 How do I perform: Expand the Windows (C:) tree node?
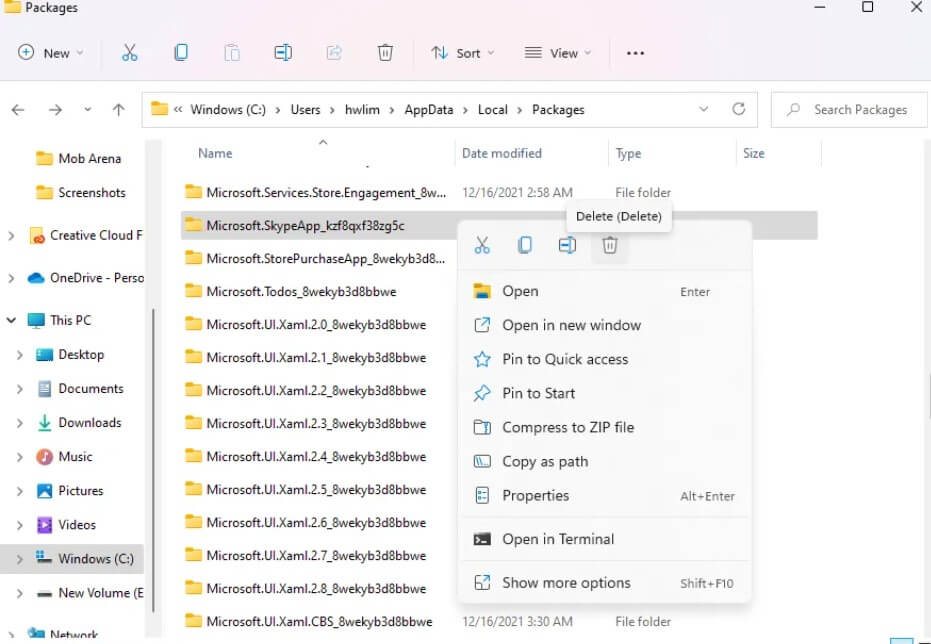(20, 559)
